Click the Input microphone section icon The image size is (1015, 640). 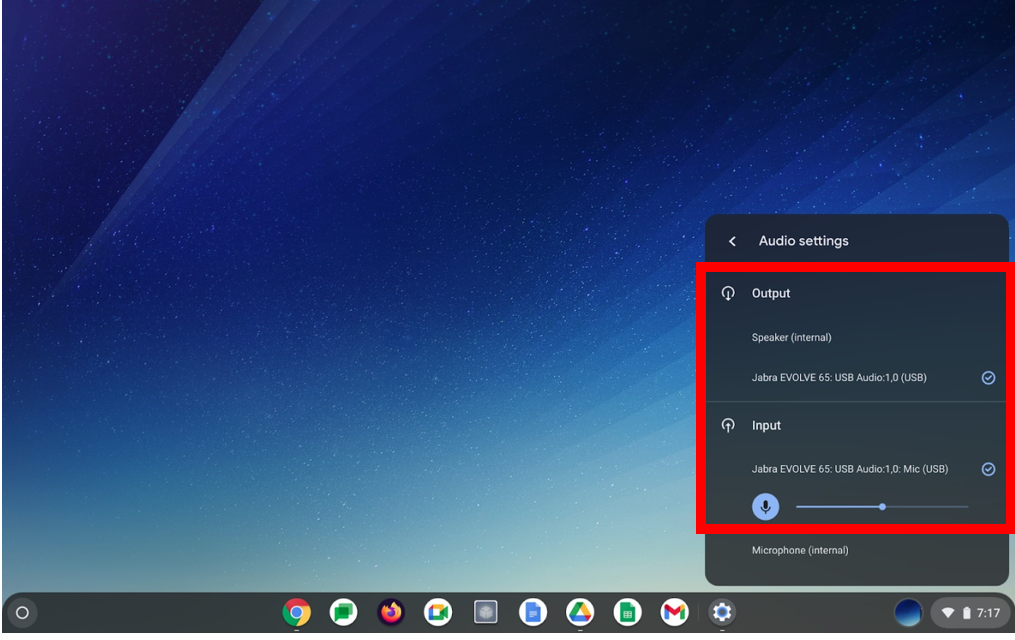point(728,425)
